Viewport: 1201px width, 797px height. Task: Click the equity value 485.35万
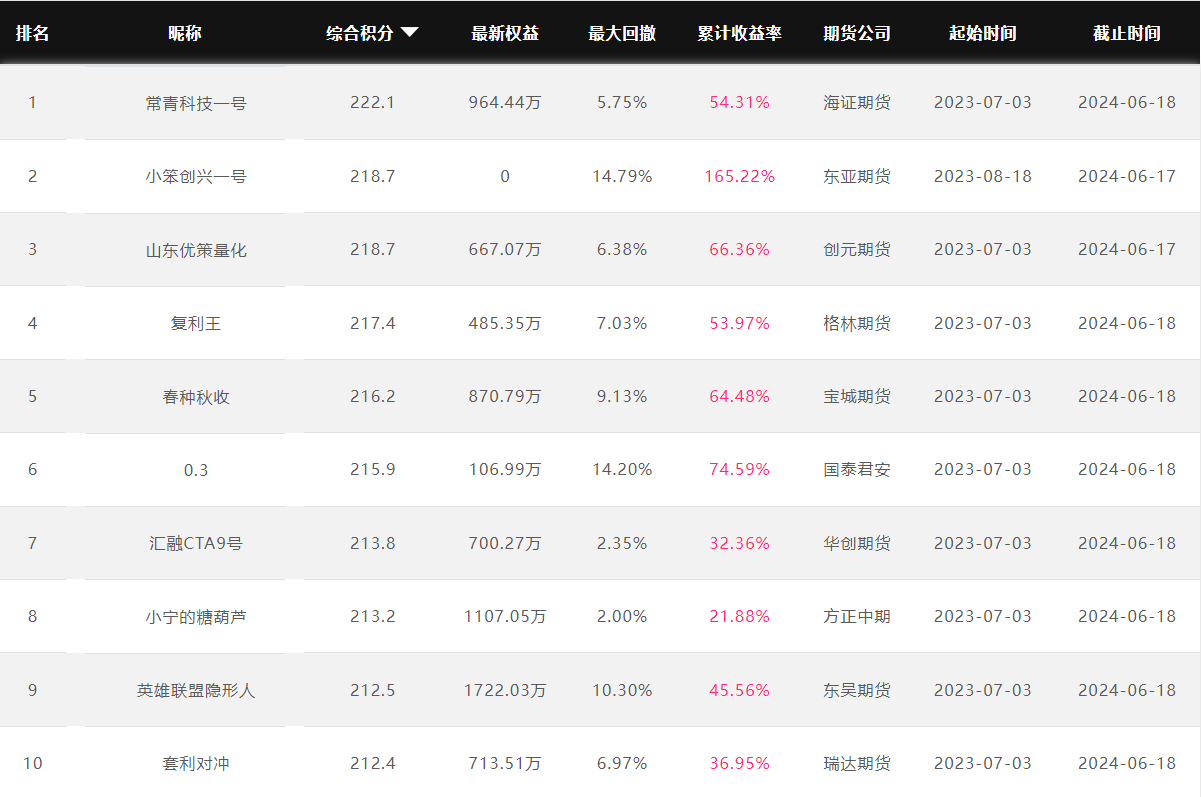click(x=505, y=323)
